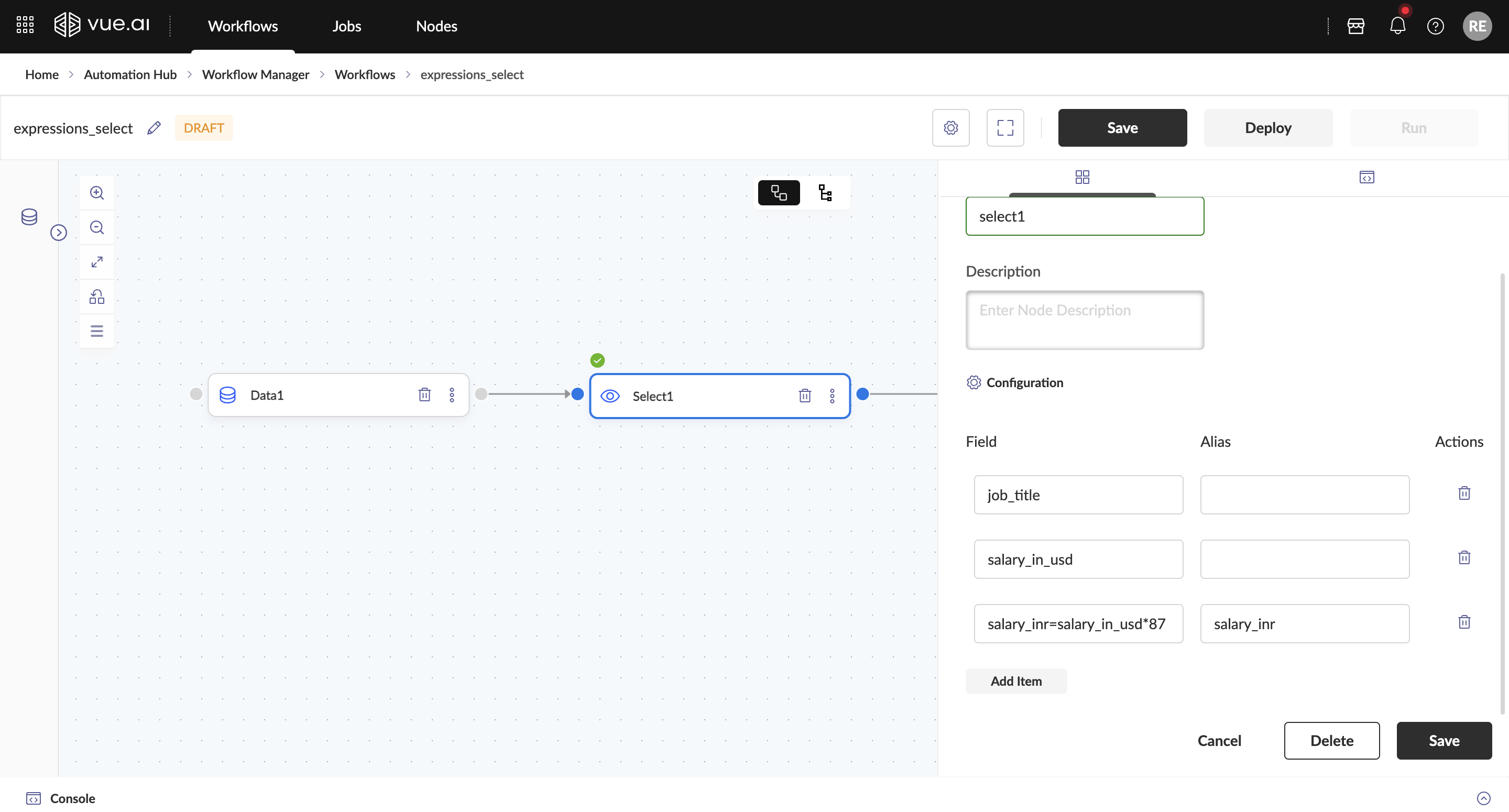The width and height of the screenshot is (1509, 812).
Task: Edit workflow name with pencil icon
Action: click(154, 128)
